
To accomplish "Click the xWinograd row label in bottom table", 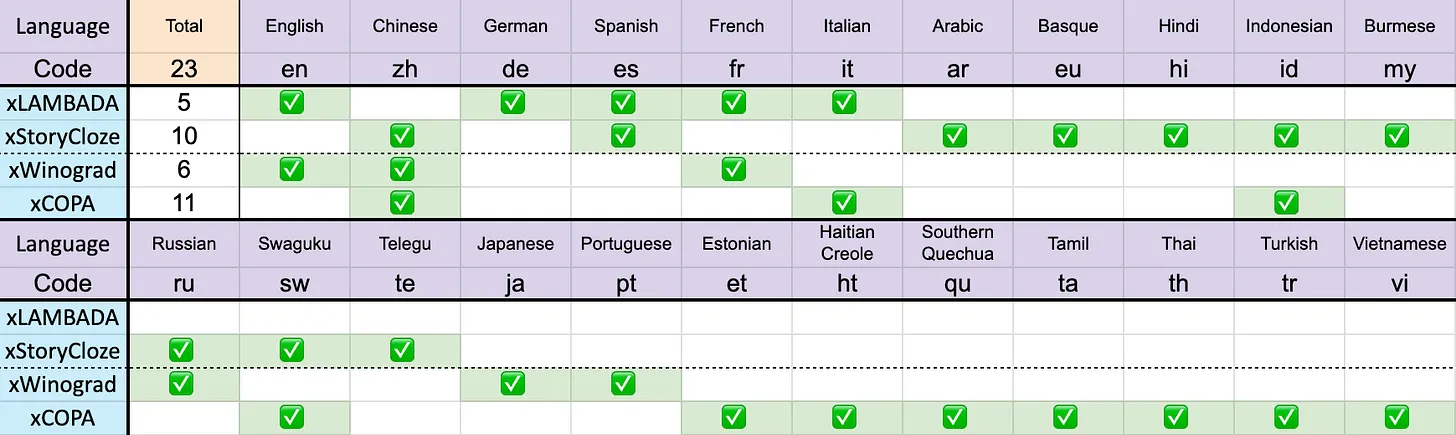I will pyautogui.click(x=63, y=384).
